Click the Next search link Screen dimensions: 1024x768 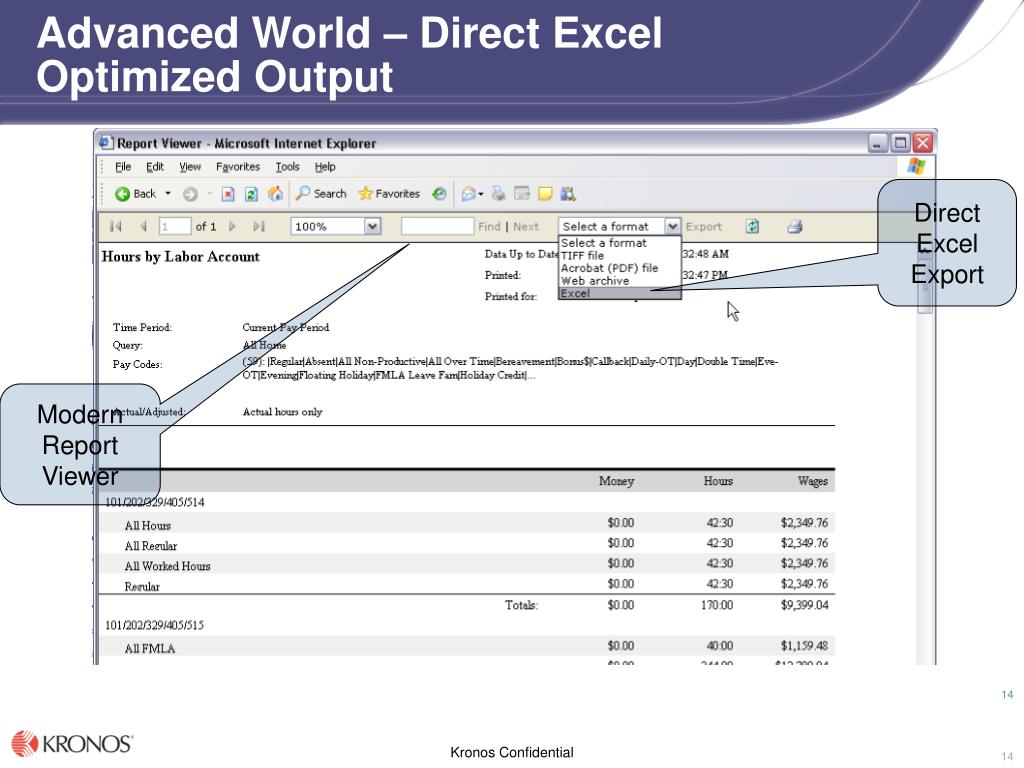click(x=526, y=227)
